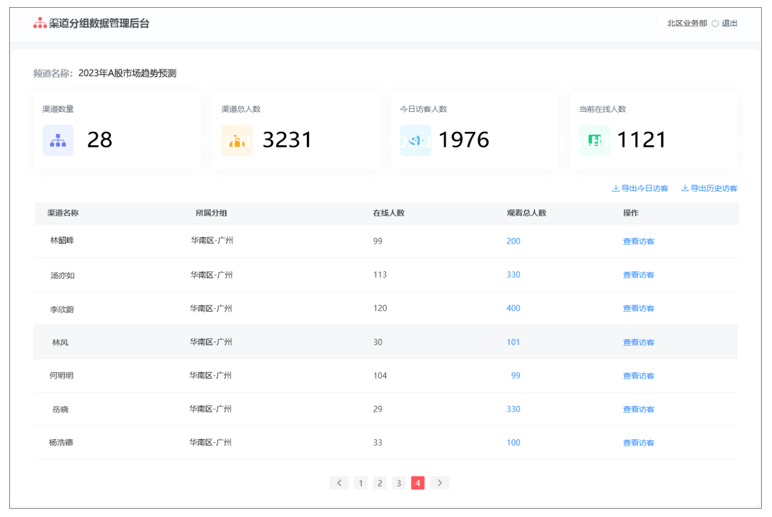772x517 pixels.
Task: Click group 华南区-广州 in 杨浩德 row
Action: pos(211,442)
